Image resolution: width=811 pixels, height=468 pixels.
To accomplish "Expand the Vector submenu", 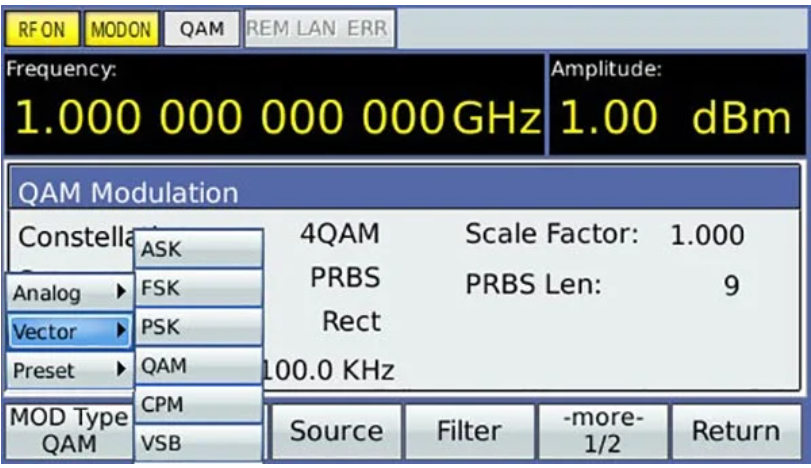I will [x=67, y=331].
